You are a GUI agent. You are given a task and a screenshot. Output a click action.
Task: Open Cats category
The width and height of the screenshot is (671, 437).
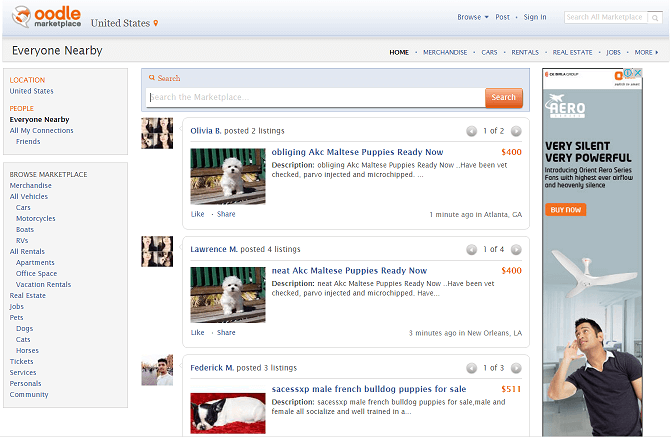click(x=23, y=339)
